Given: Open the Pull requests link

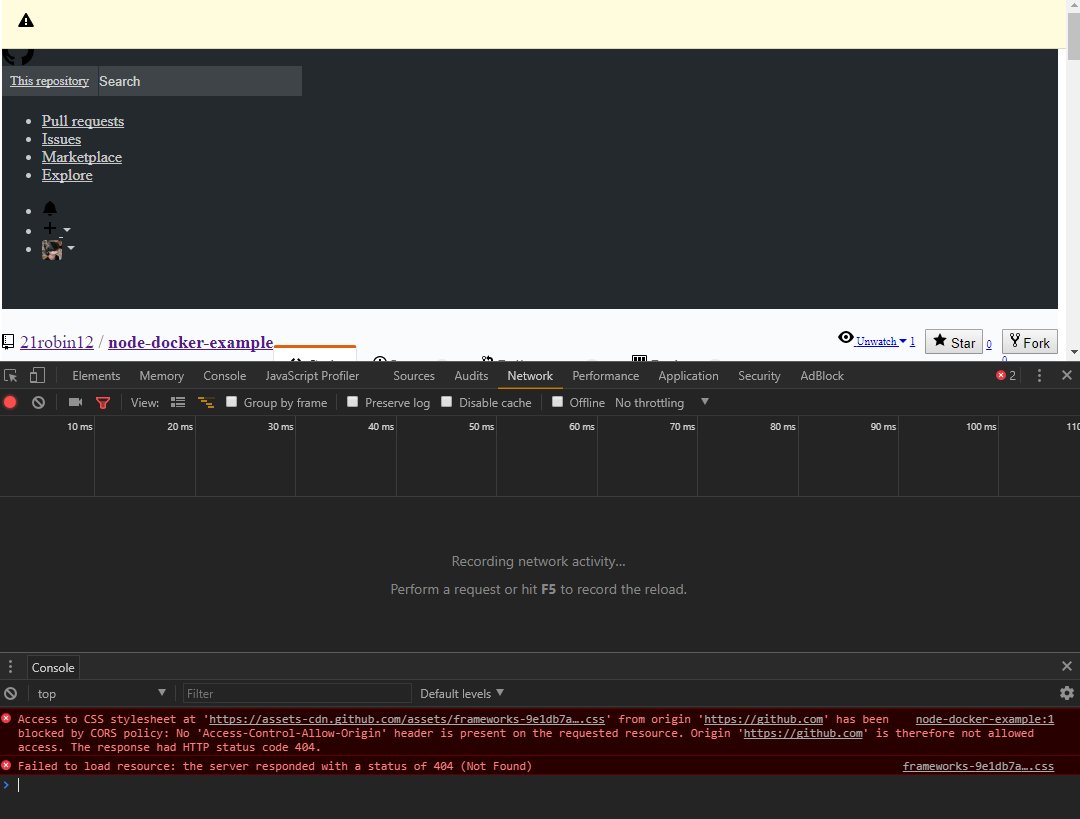Looking at the screenshot, I should pyautogui.click(x=83, y=121).
